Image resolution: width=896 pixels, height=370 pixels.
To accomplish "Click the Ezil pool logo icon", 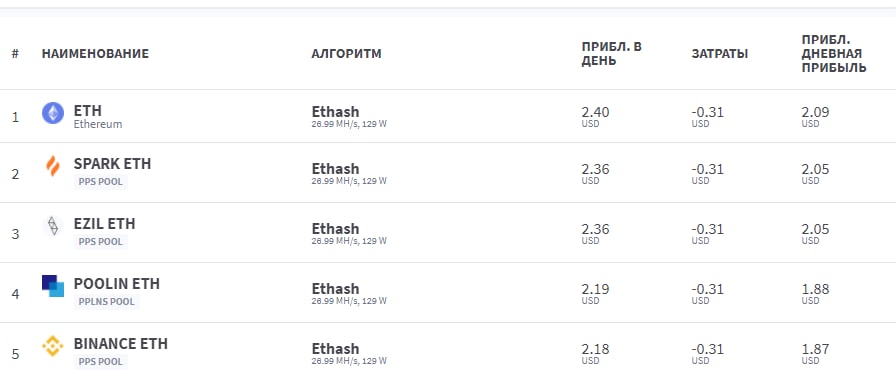I will tap(53, 226).
